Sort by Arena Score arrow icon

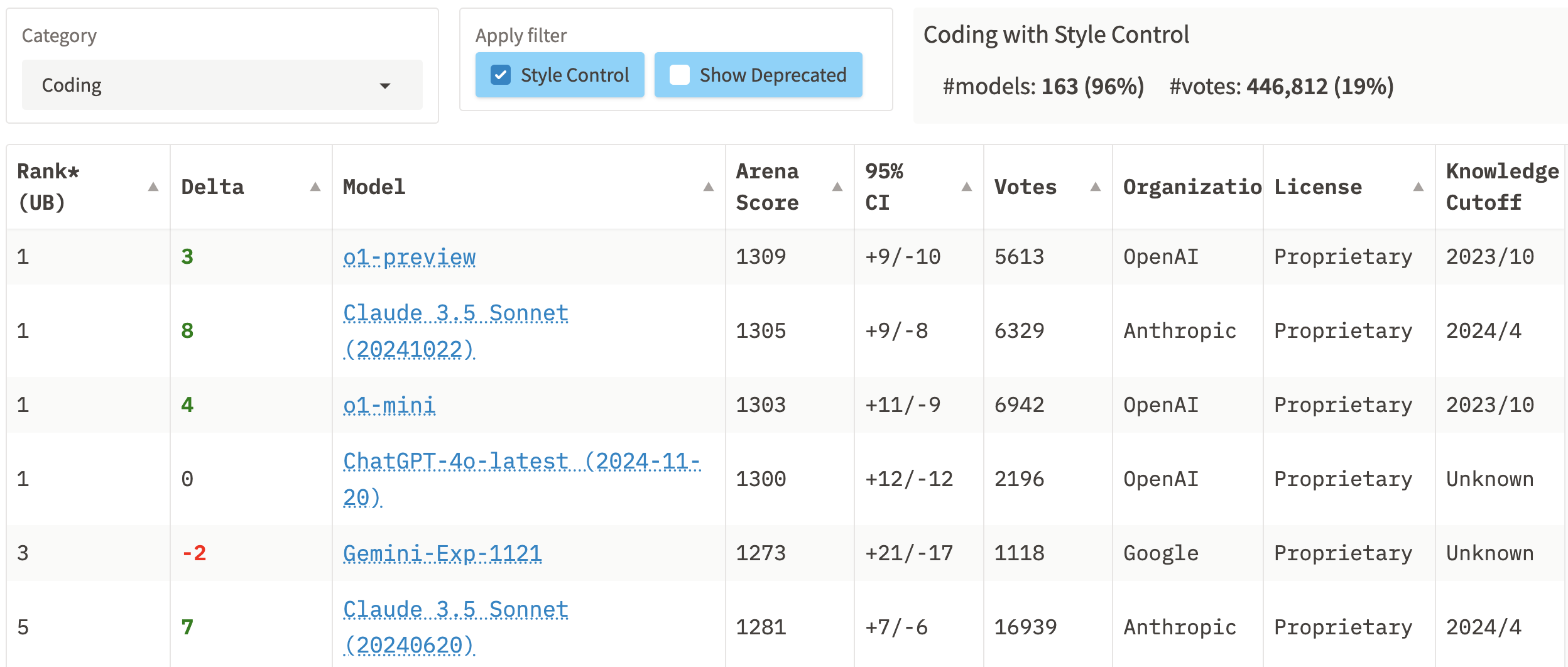[x=837, y=187]
